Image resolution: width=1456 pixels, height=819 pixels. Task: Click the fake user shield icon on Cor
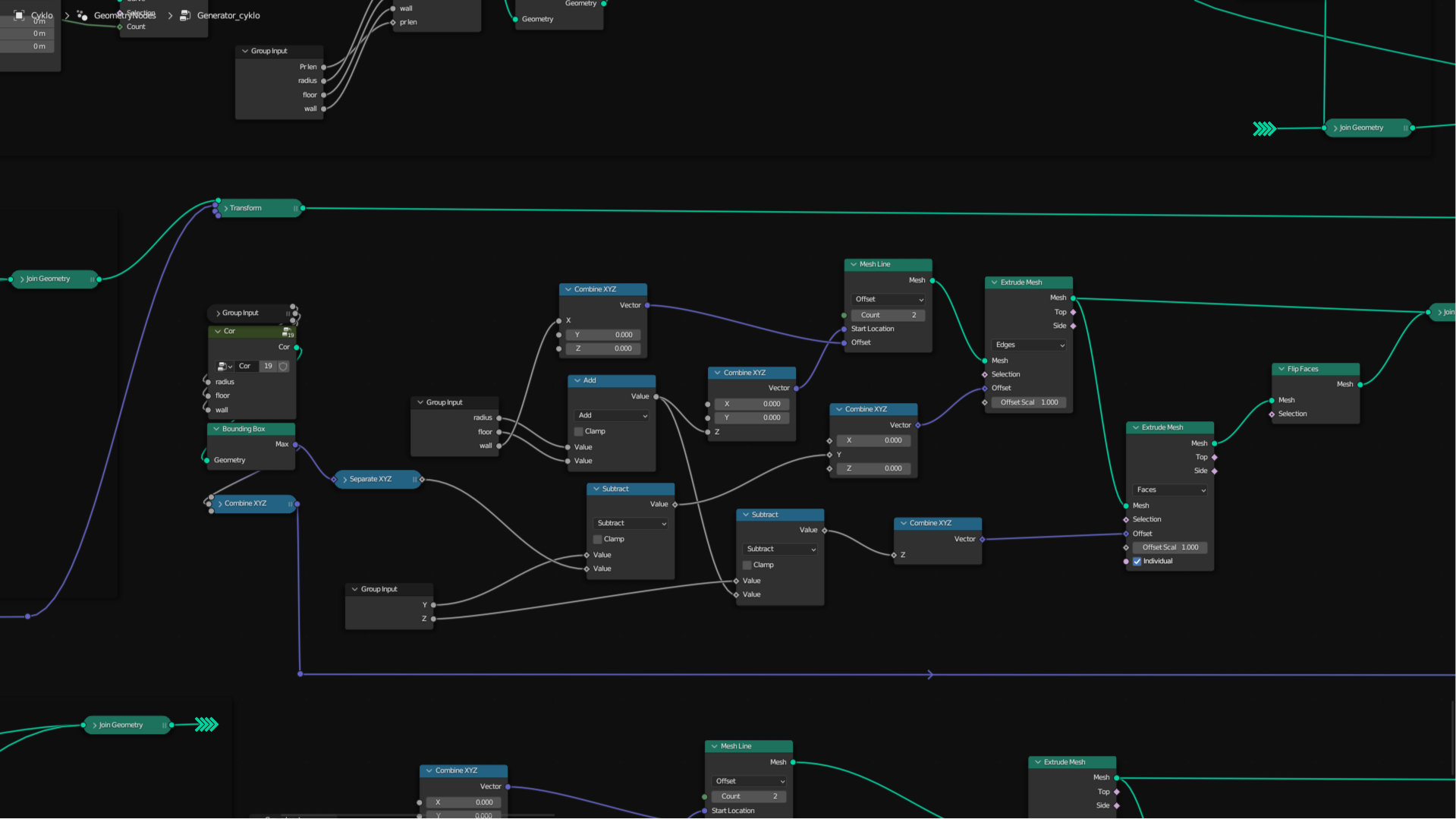pyautogui.click(x=283, y=366)
